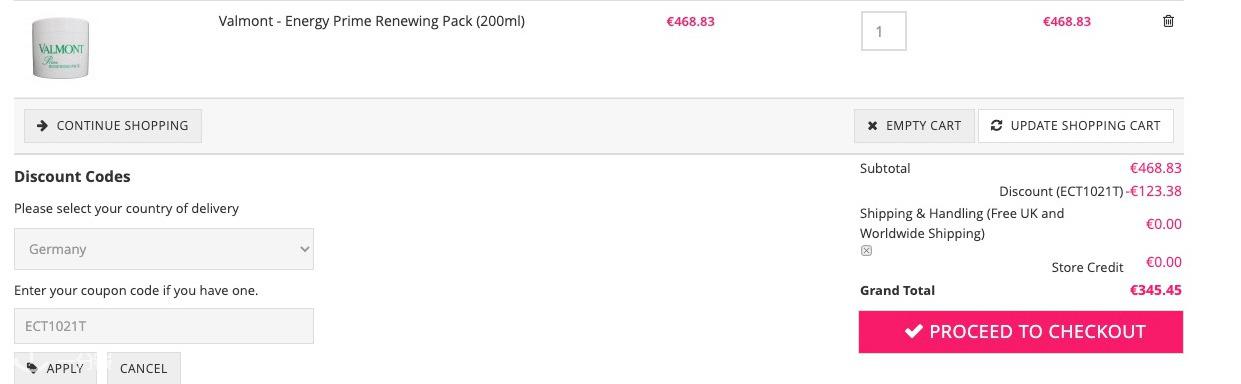Image resolution: width=1241 pixels, height=384 pixels.
Task: Focus the quantity field showing 1
Action: pyautogui.click(x=884, y=31)
